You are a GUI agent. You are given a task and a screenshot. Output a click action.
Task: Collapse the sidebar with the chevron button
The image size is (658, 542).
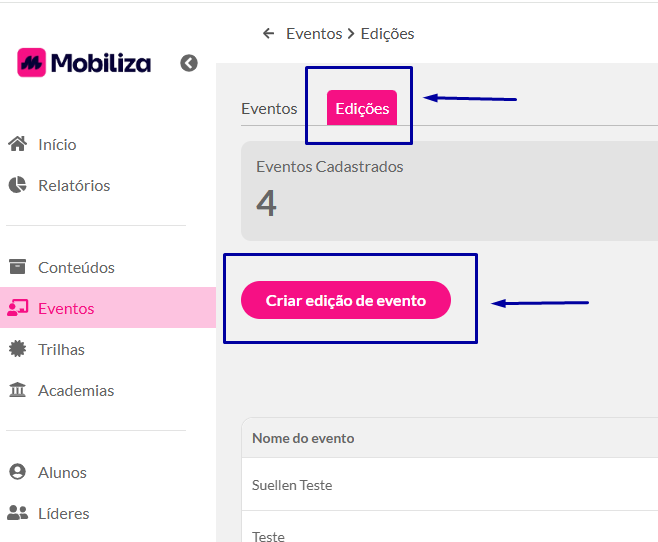(189, 63)
